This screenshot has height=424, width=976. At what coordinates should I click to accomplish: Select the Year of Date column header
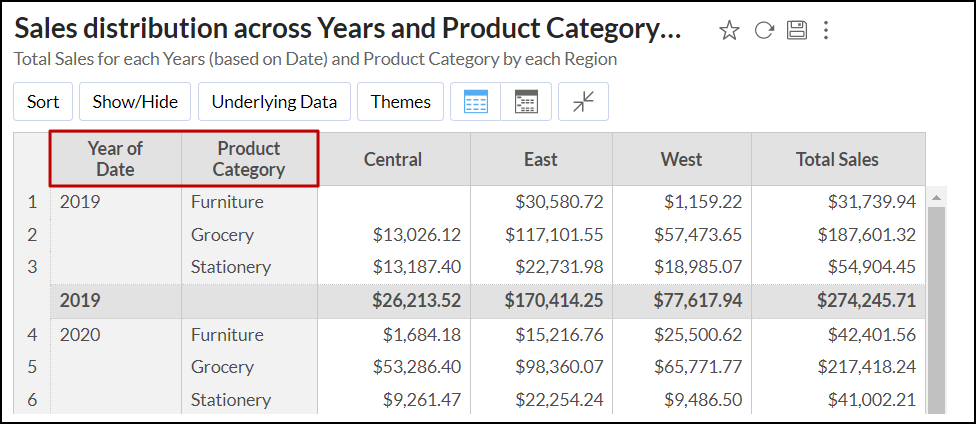(115, 159)
